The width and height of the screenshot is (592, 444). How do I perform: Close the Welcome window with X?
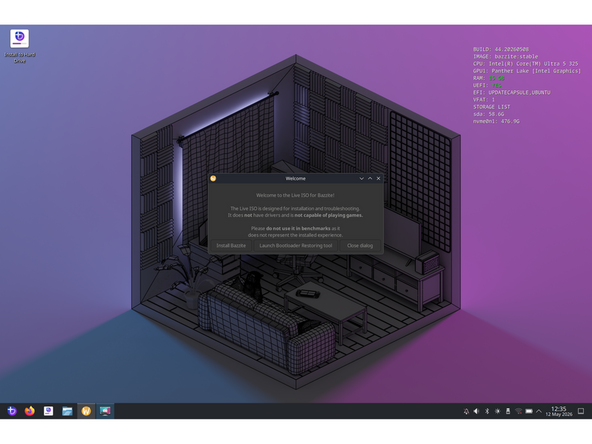click(378, 178)
